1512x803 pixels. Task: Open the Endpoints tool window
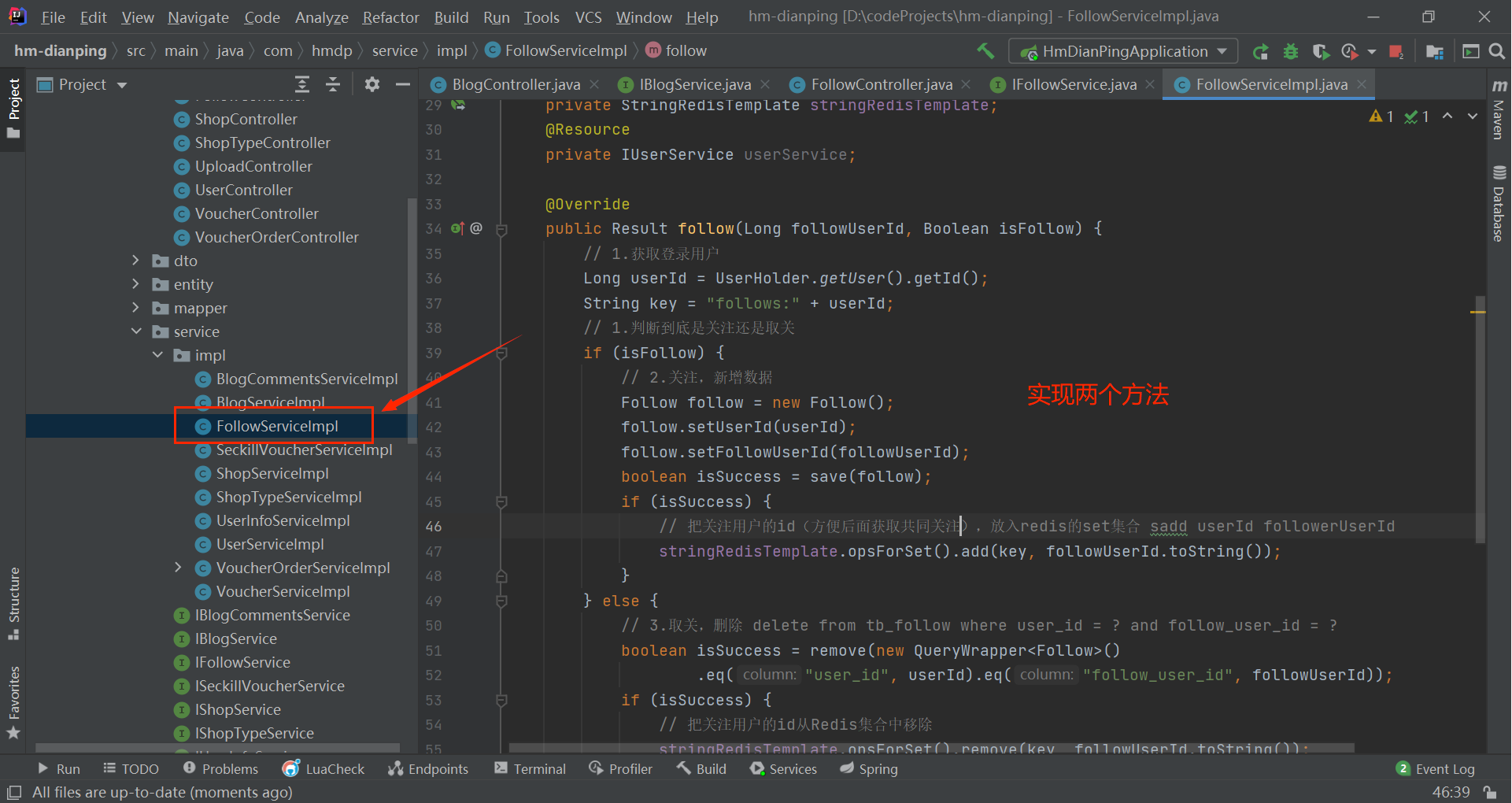point(428,769)
